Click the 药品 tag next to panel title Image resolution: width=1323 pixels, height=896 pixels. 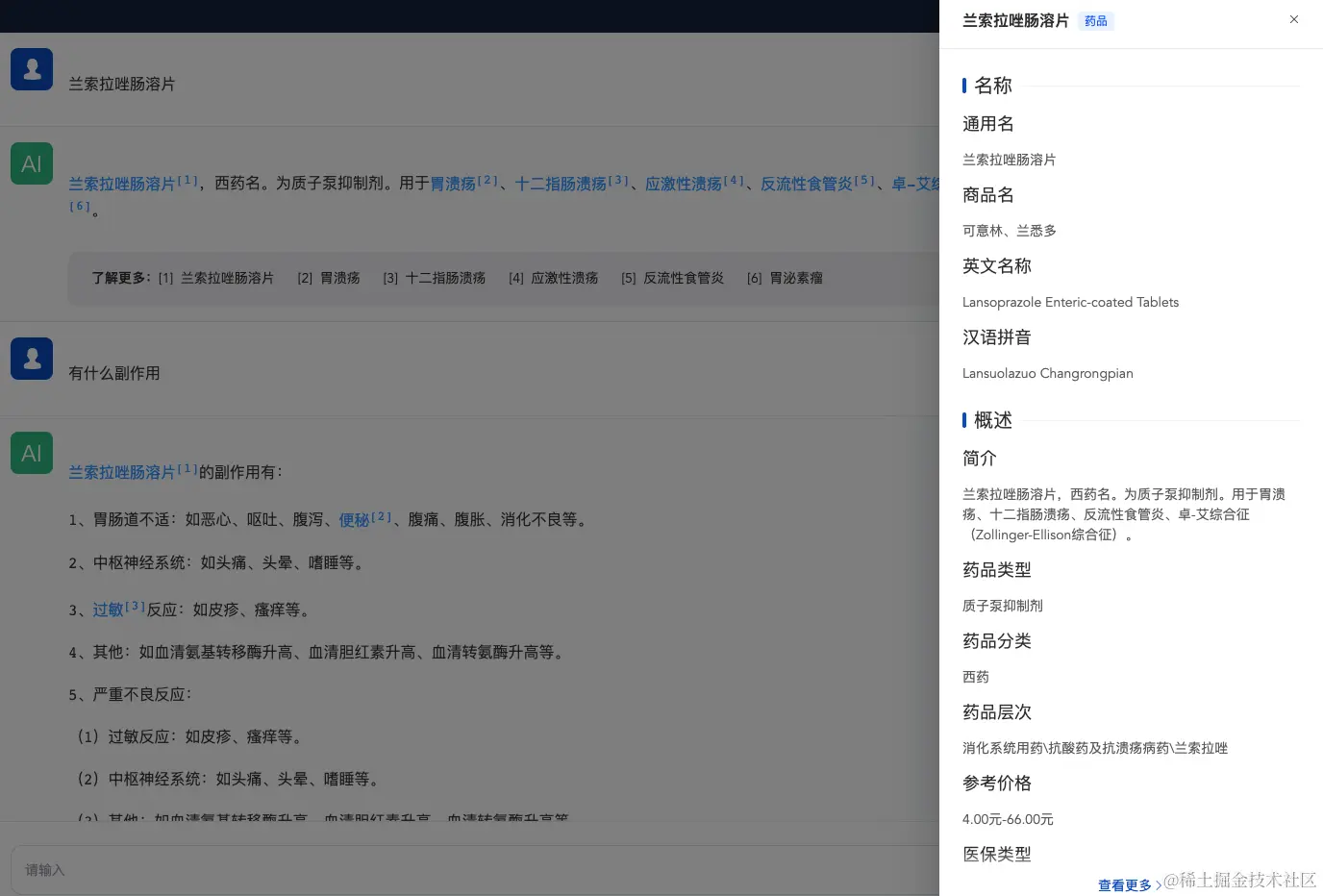[x=1096, y=21]
